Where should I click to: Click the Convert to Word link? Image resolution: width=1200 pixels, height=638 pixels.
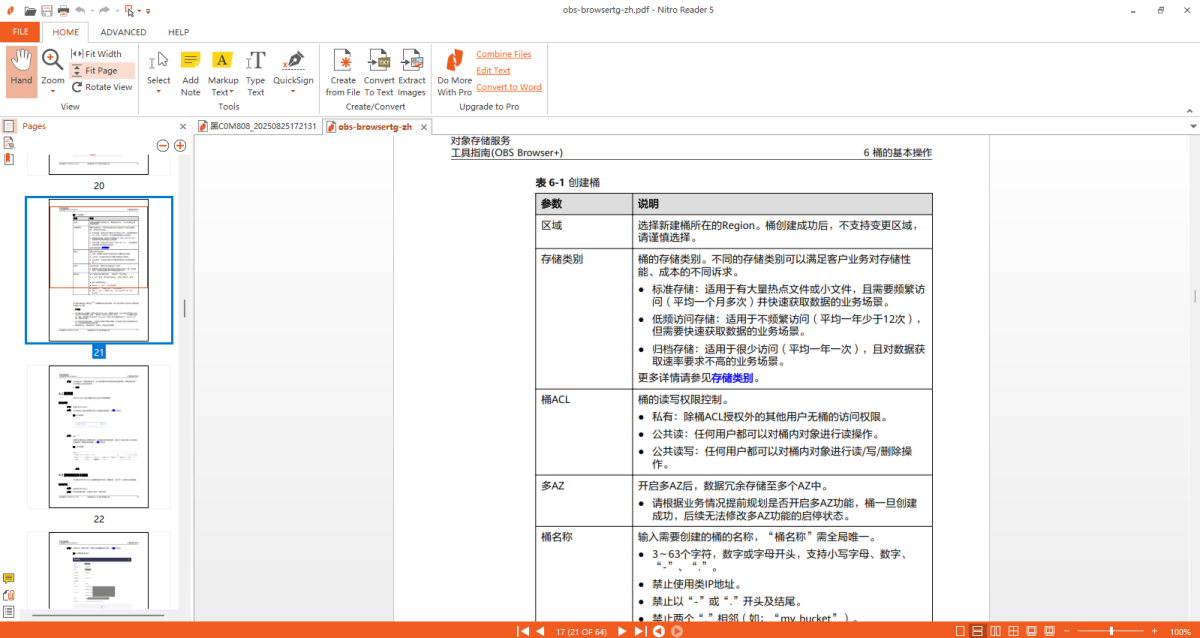[508, 87]
